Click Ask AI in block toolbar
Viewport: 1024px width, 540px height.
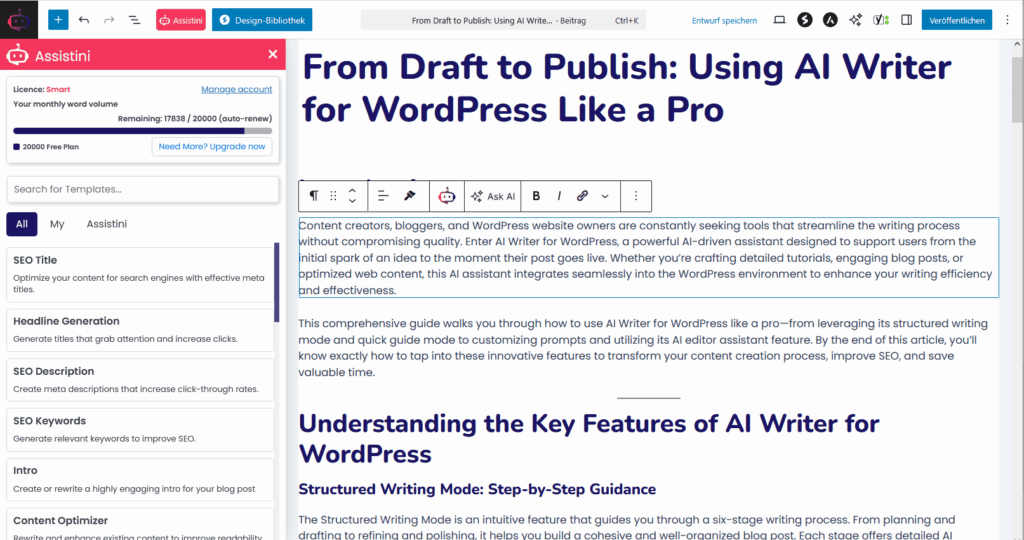(493, 196)
